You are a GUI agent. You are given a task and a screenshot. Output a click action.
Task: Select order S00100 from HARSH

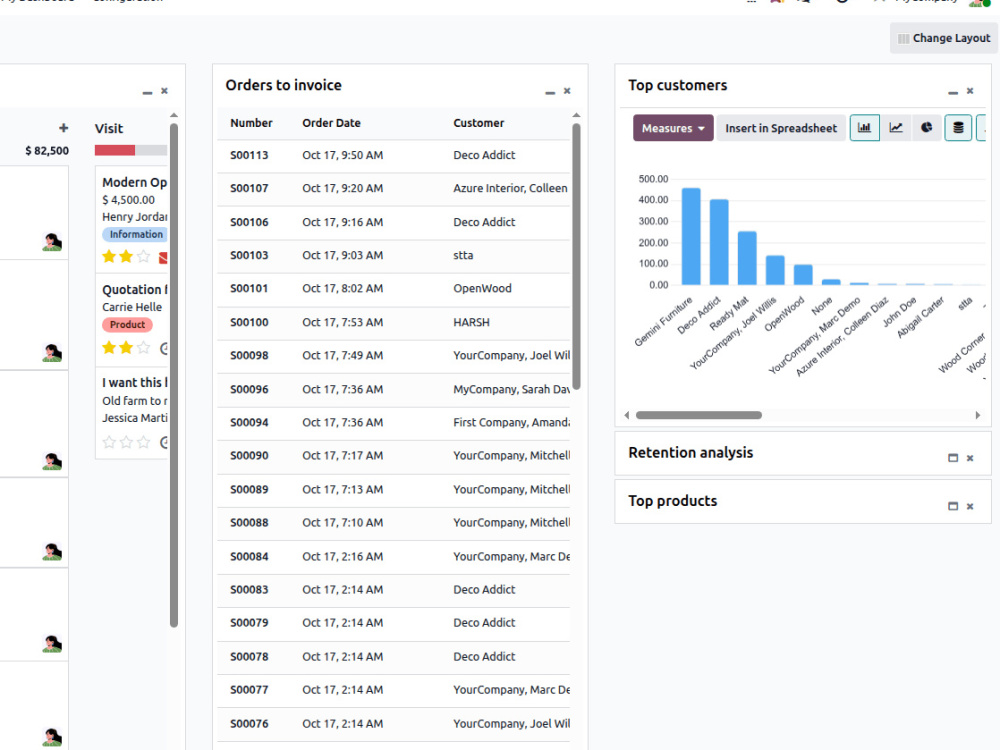[393, 323]
